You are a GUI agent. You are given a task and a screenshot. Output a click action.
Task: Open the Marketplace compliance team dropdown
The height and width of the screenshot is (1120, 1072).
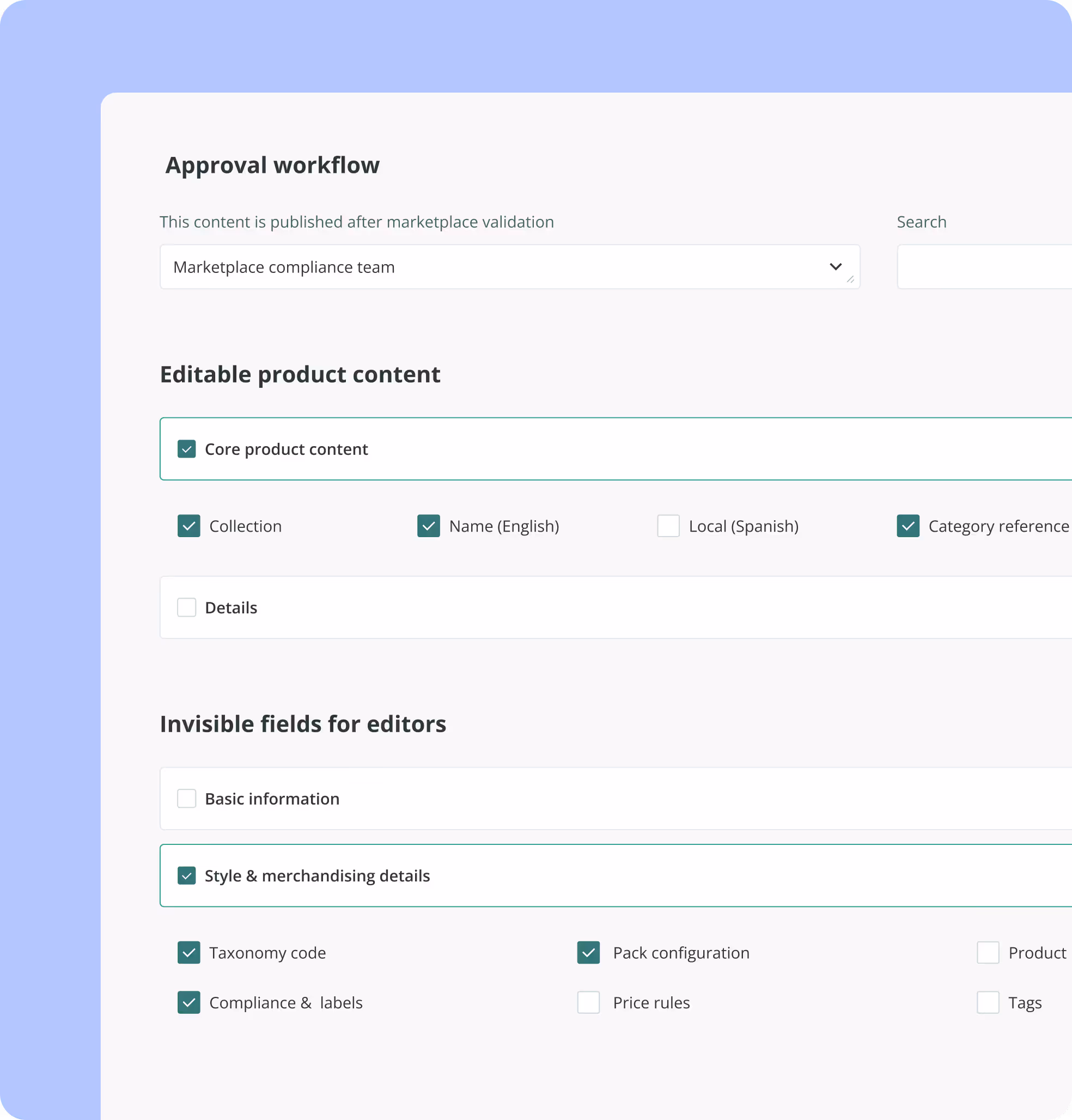(x=486, y=267)
